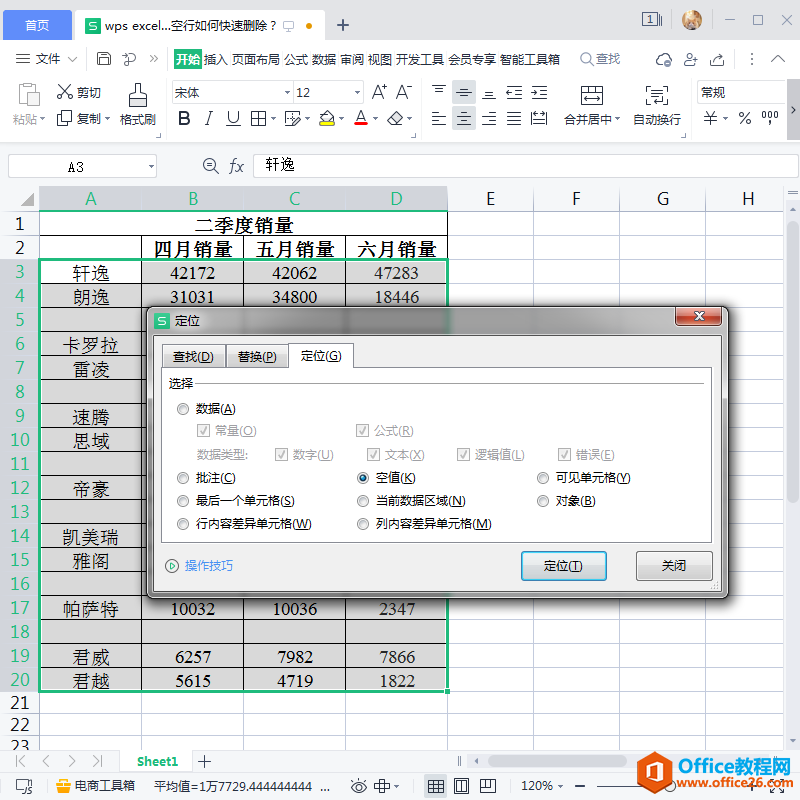Click the eraser clear format icon
800x800 pixels.
(395, 119)
